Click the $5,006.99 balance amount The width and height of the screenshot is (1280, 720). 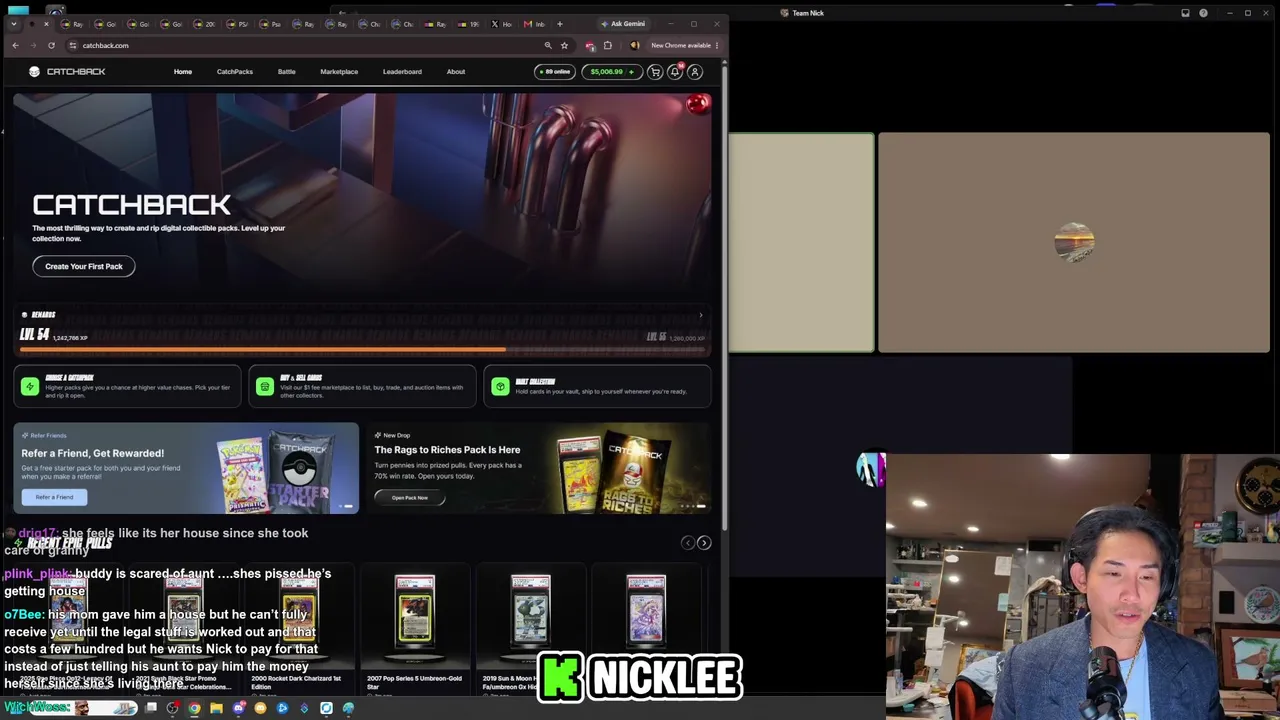pyautogui.click(x=606, y=72)
